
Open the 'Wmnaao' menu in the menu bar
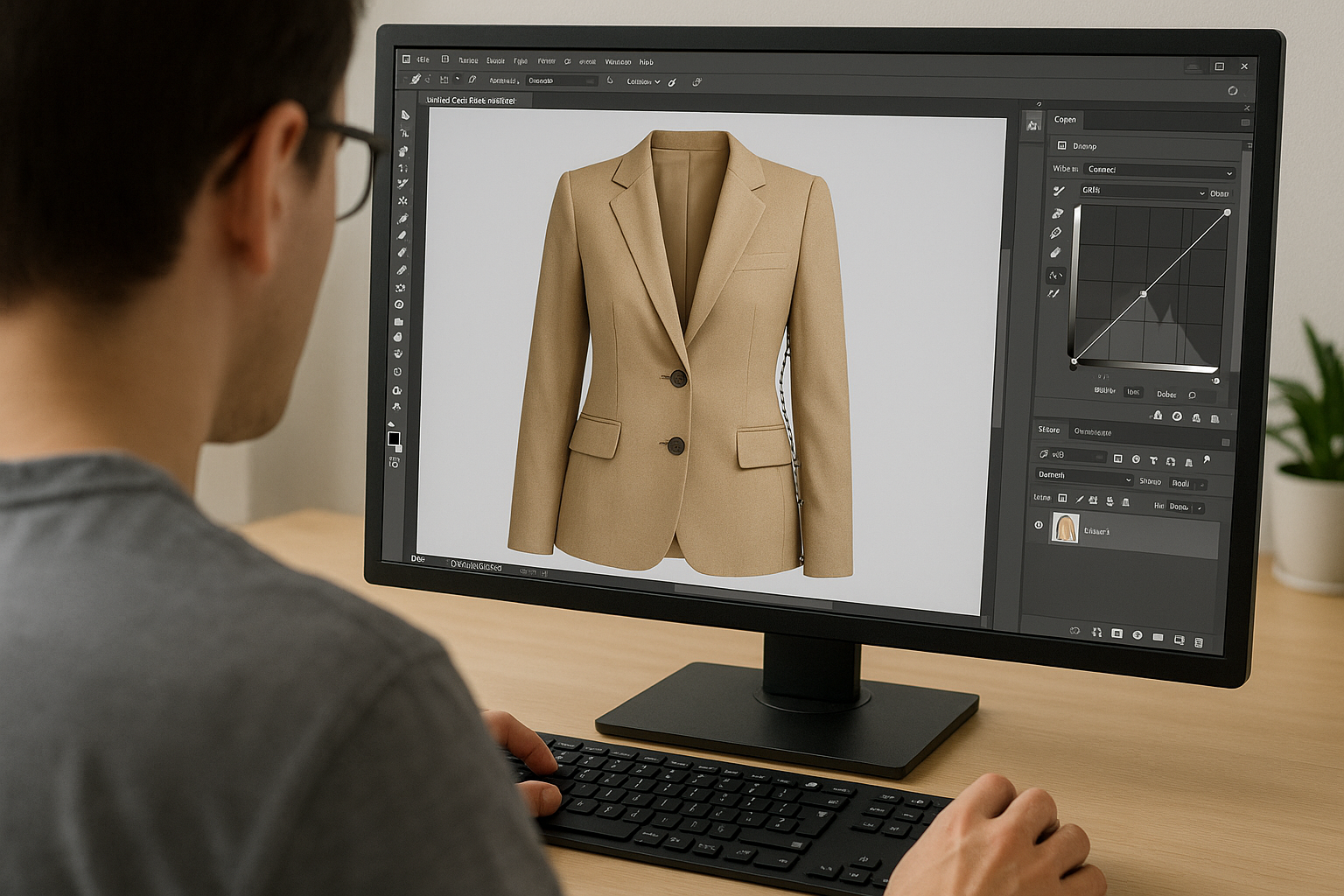click(618, 62)
